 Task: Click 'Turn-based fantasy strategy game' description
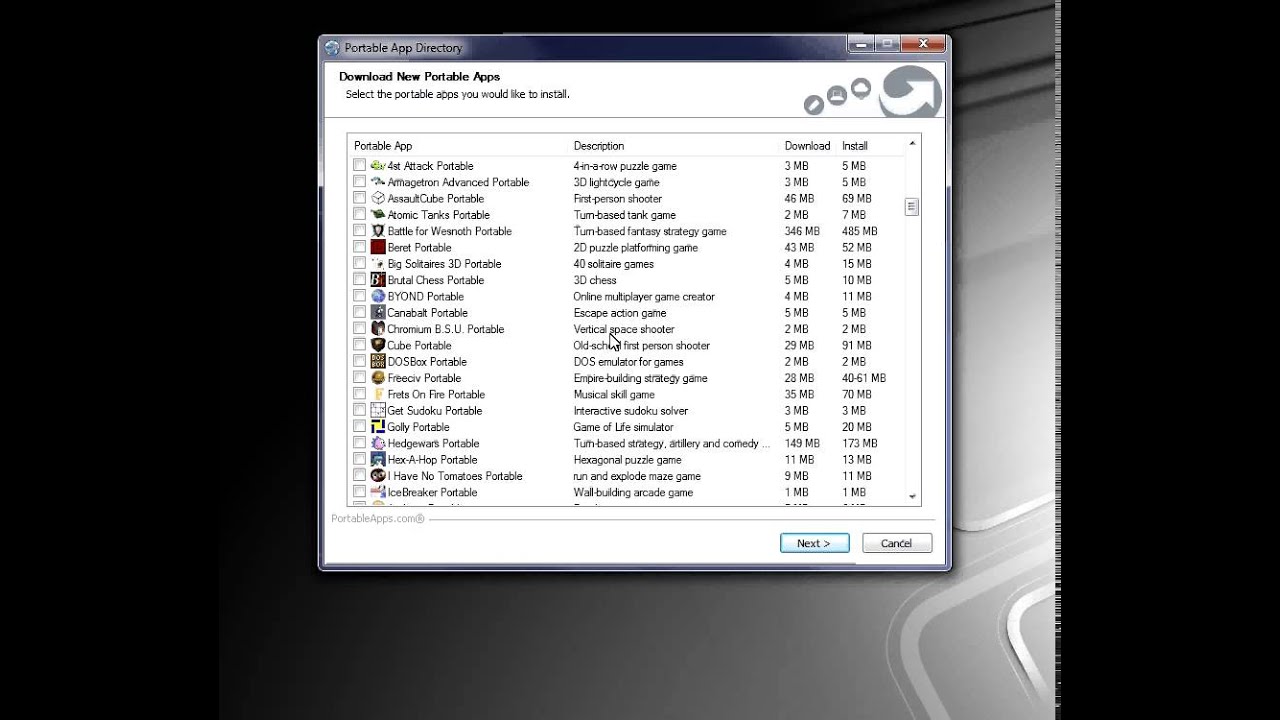pos(650,231)
